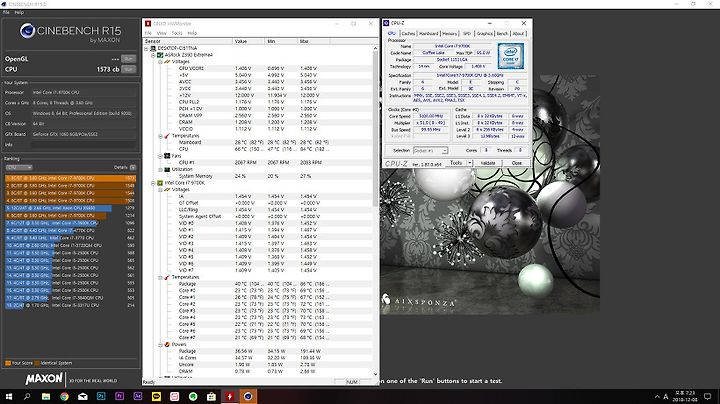Open the notification center icon in the tray

[708, 396]
